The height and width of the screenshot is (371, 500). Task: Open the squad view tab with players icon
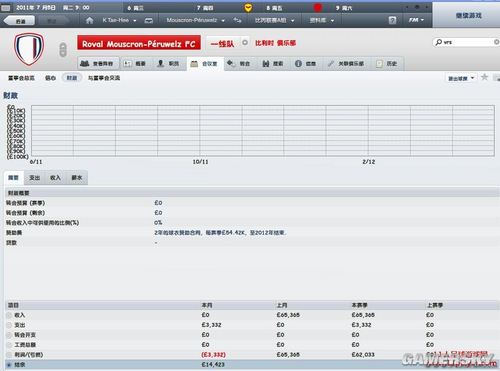tap(97, 63)
